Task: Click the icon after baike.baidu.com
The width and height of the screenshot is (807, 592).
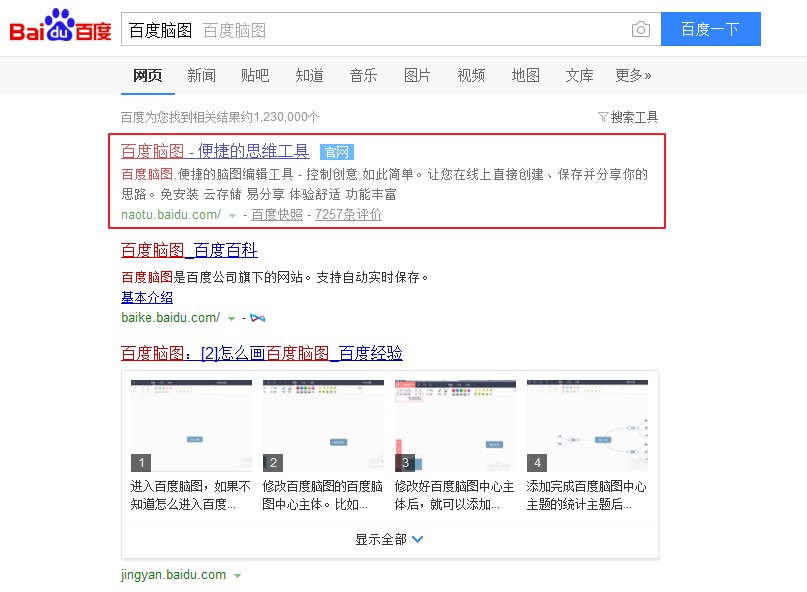Action: [x=257, y=318]
